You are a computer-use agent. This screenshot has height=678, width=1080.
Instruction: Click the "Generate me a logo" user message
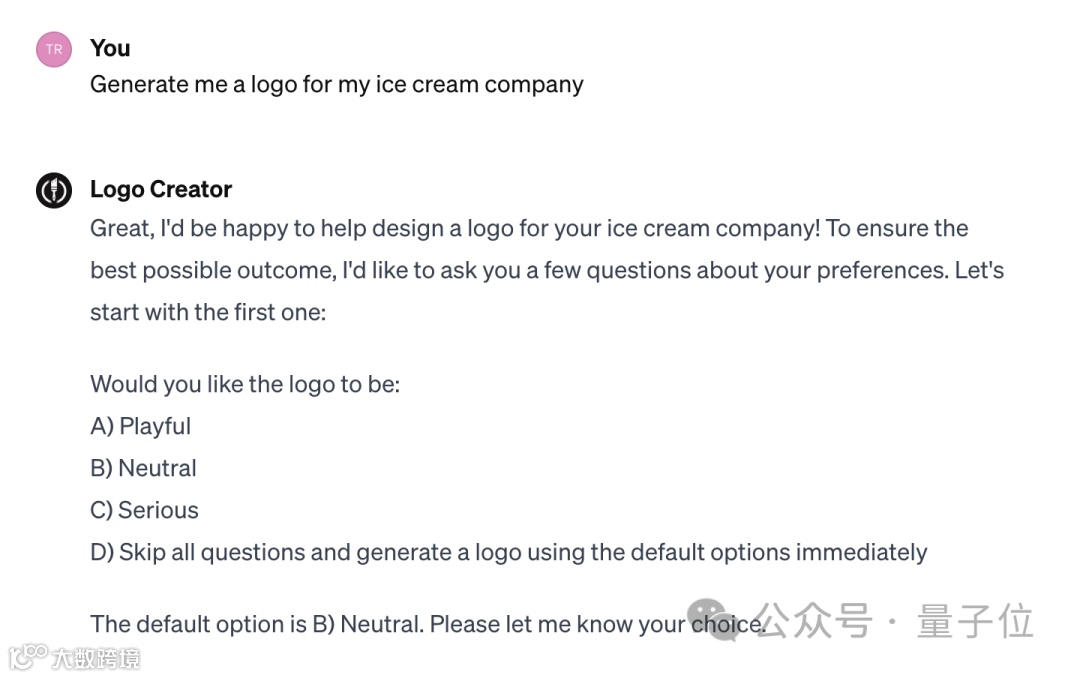click(336, 84)
